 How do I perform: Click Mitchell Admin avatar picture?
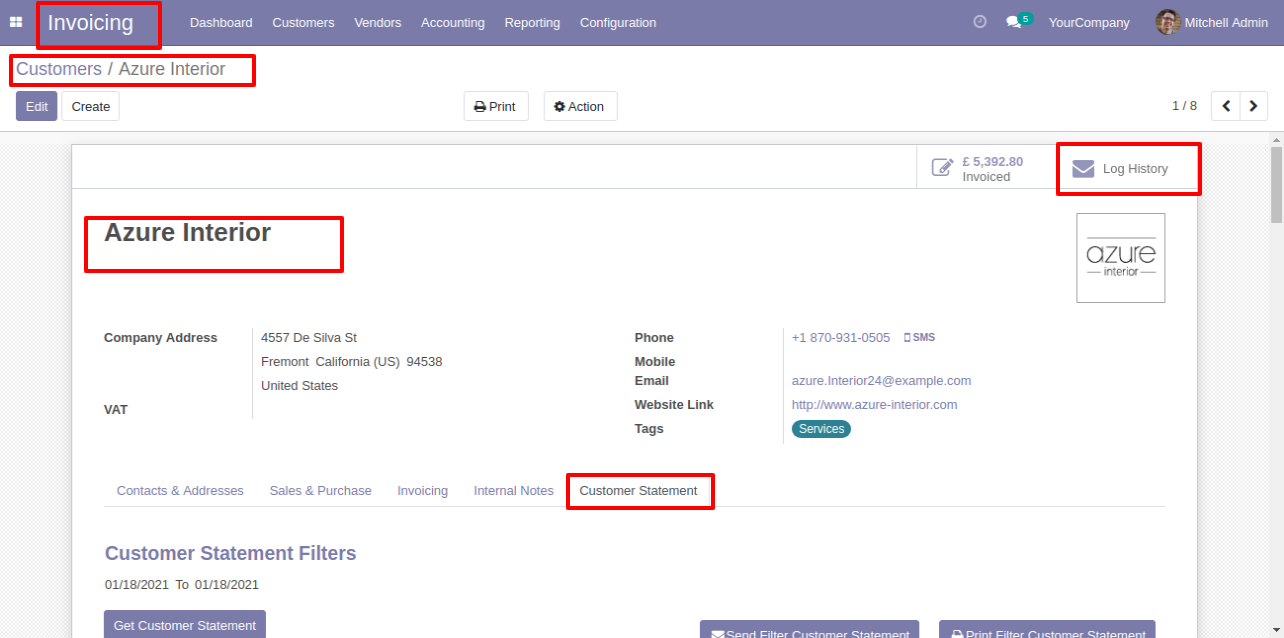[x=1168, y=22]
